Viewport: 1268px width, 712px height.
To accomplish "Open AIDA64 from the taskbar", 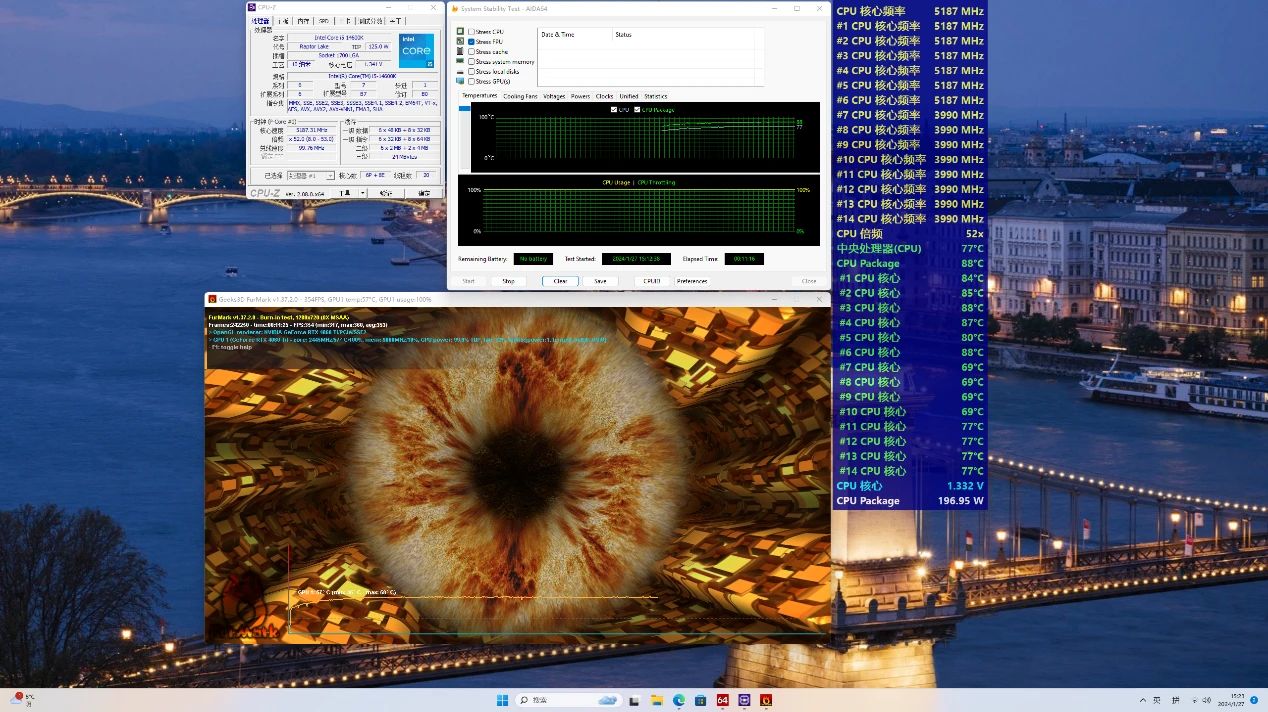I will (722, 700).
